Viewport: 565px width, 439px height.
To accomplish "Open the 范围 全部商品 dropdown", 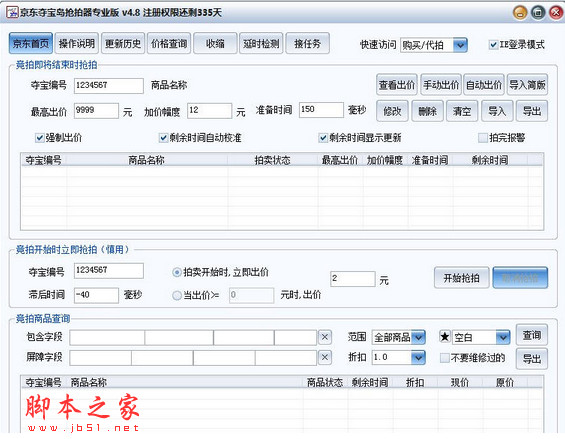I will [399, 337].
